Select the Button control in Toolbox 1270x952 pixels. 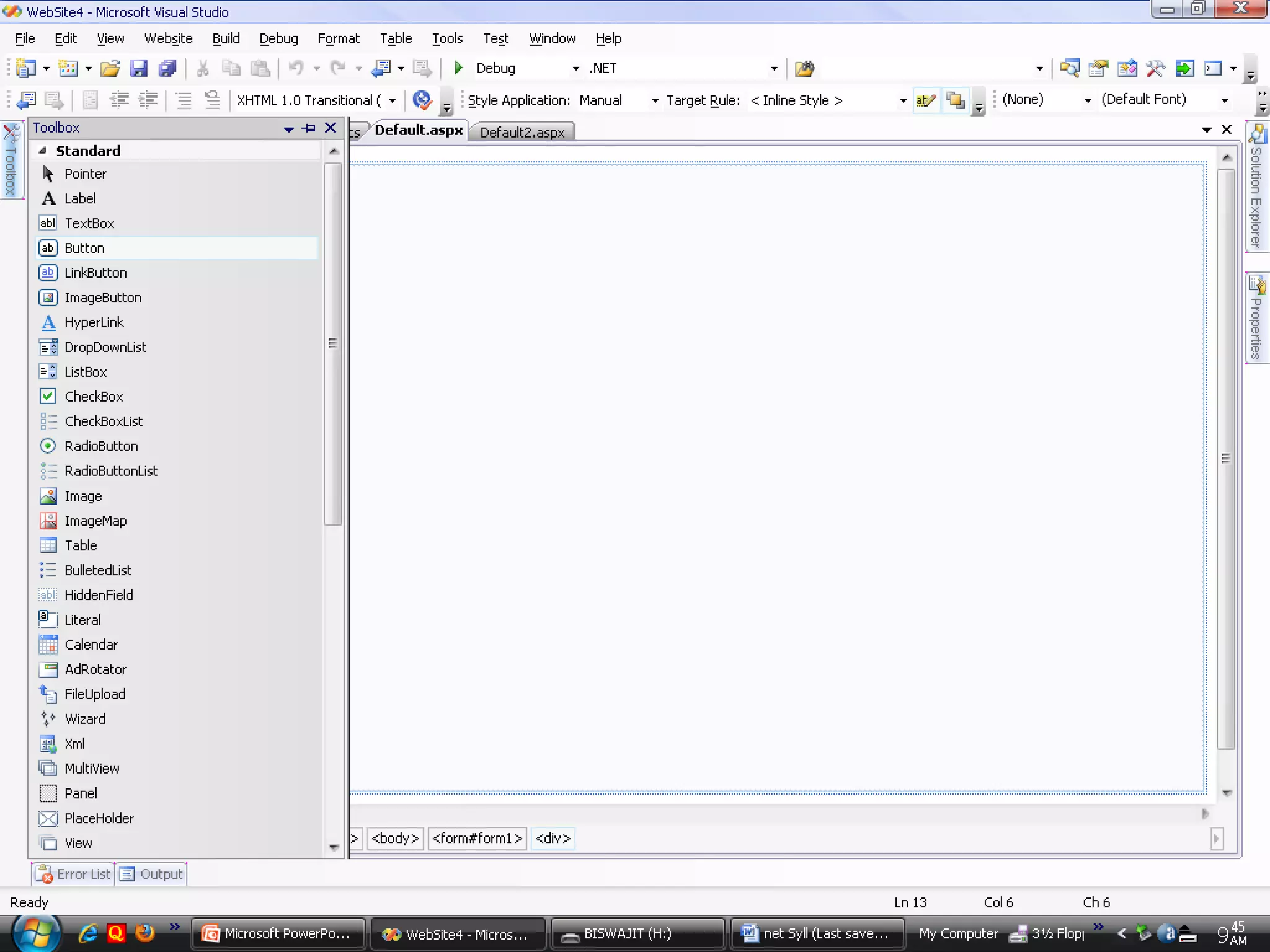point(84,248)
